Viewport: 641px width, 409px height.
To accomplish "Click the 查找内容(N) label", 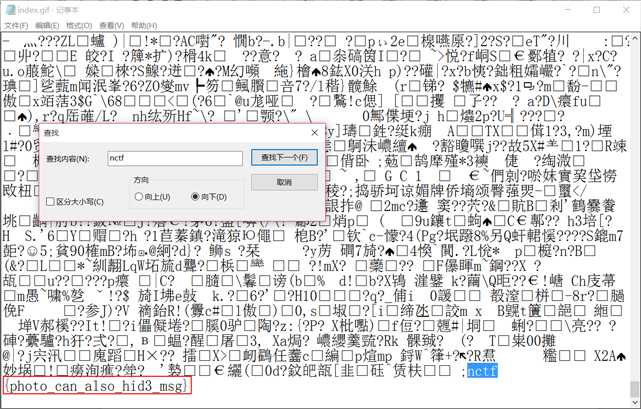I will pos(67,159).
